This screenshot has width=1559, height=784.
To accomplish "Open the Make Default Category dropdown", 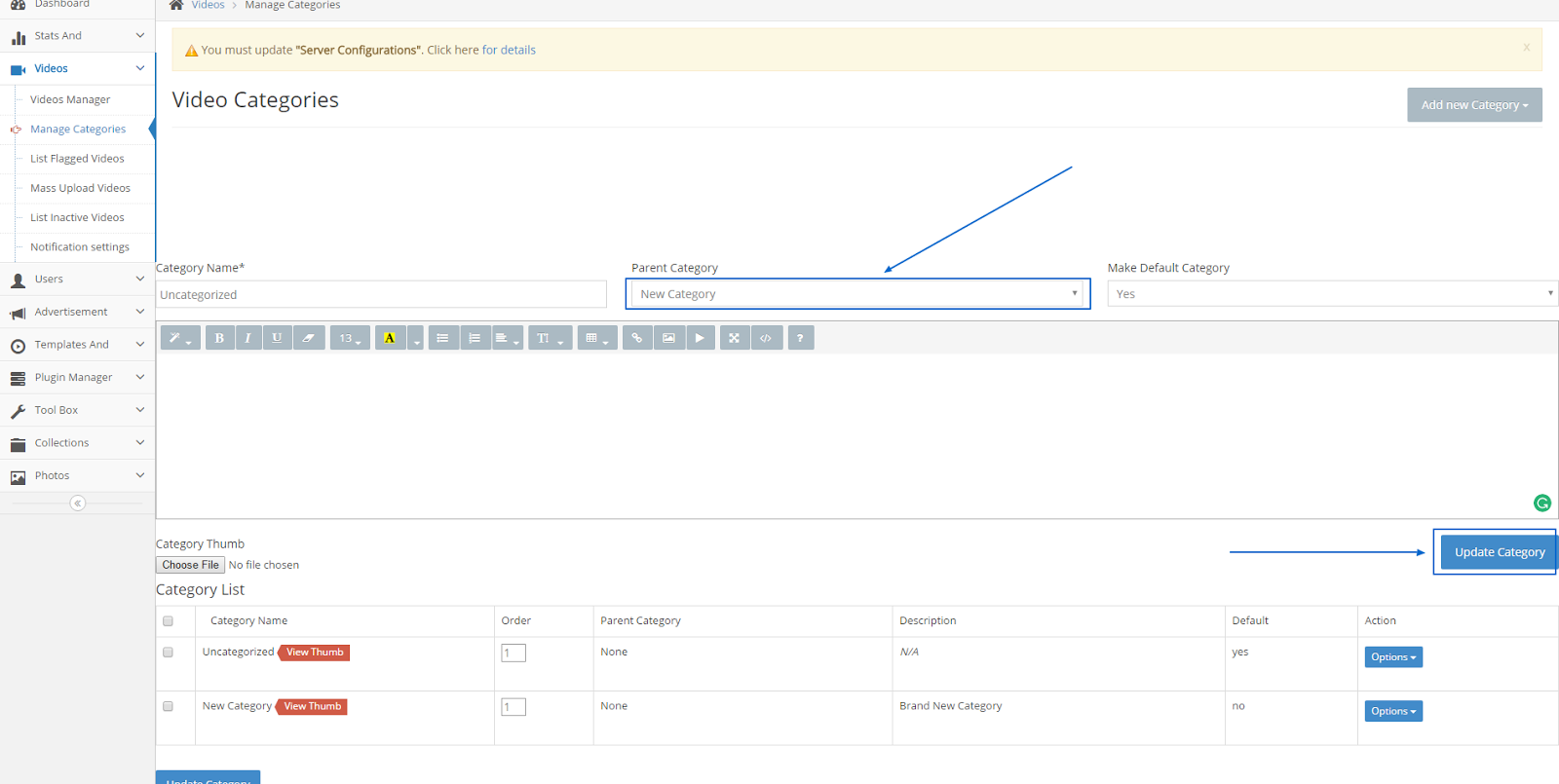I will point(1332,294).
